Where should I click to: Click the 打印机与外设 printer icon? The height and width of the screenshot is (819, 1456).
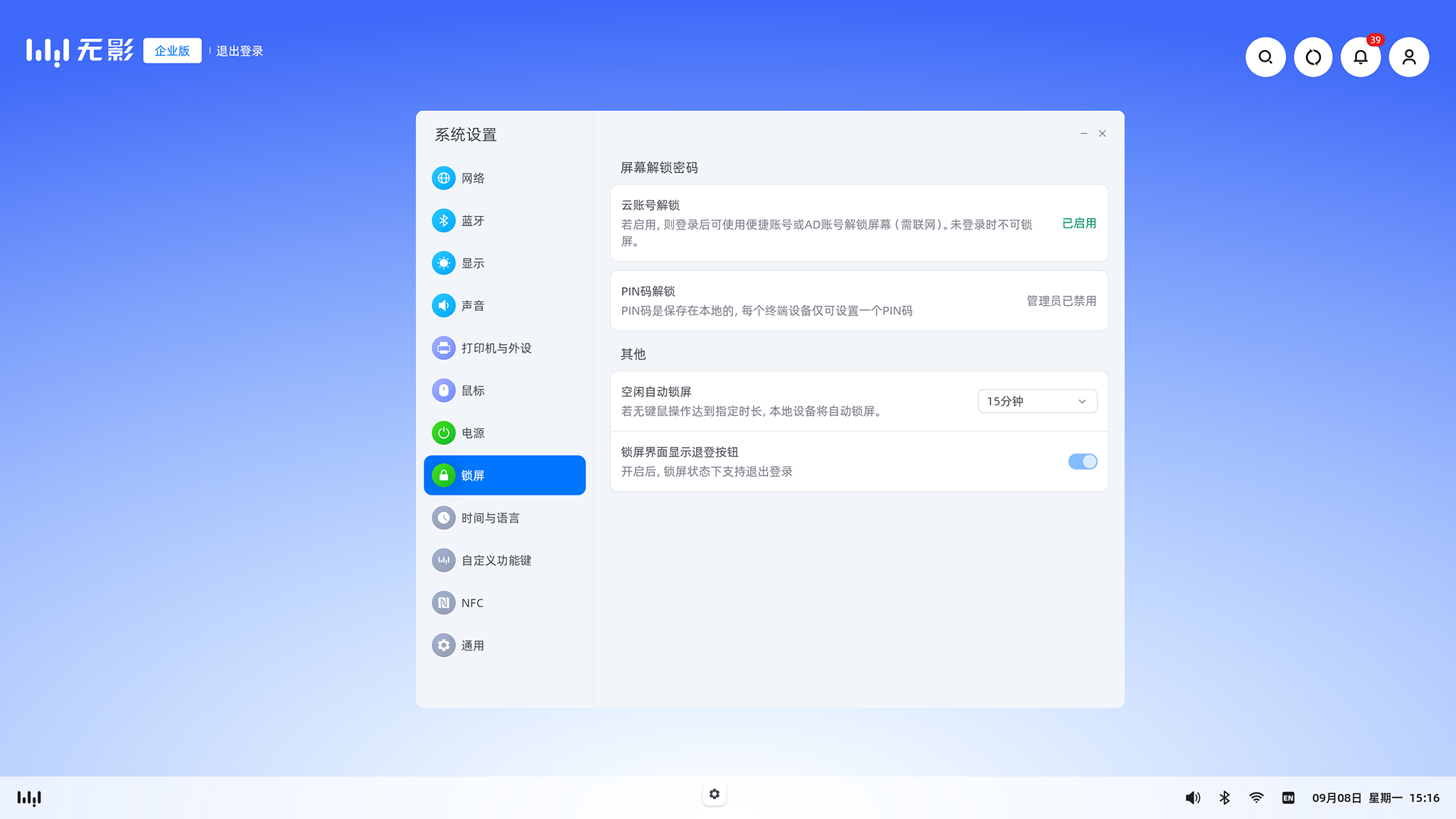[444, 348]
